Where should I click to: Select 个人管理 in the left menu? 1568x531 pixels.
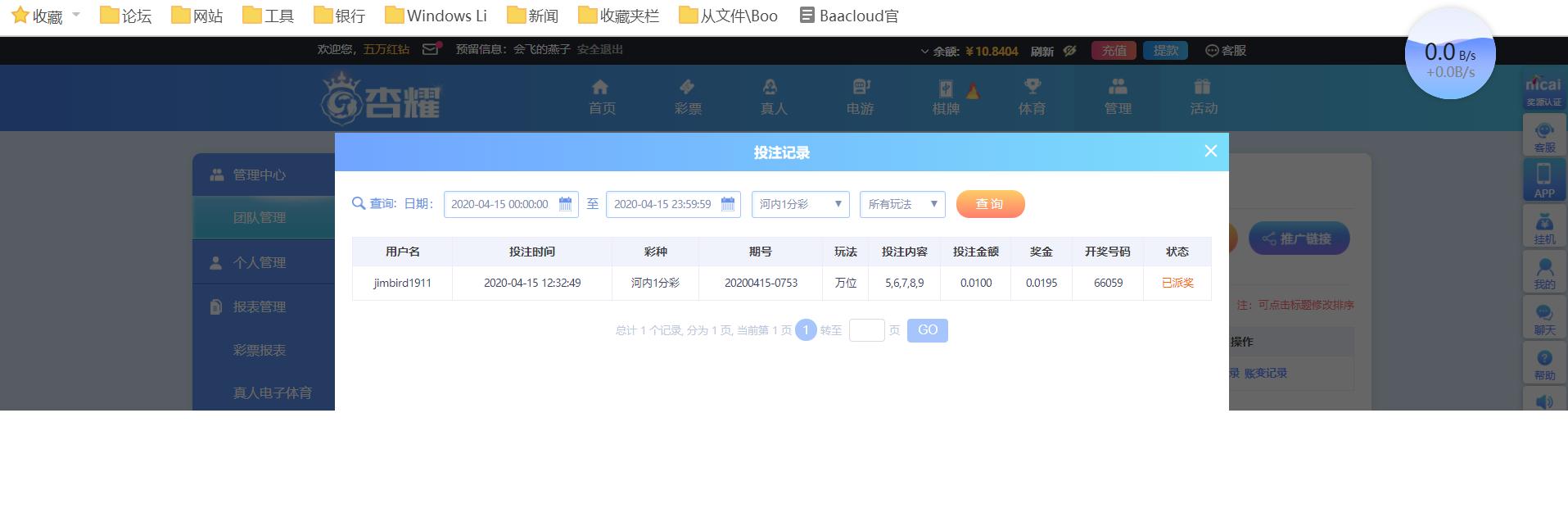coord(264,262)
